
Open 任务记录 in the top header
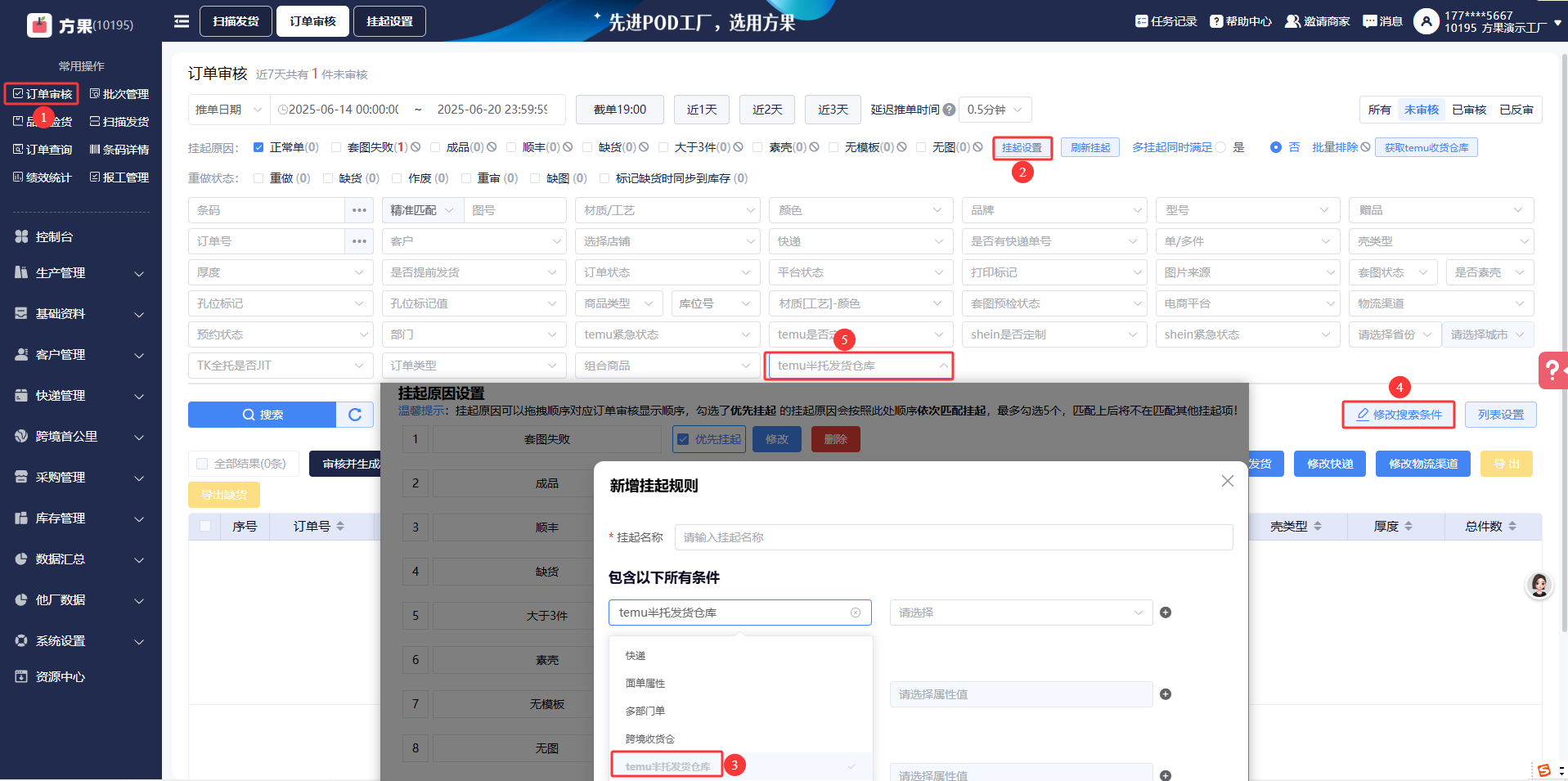tap(1166, 21)
